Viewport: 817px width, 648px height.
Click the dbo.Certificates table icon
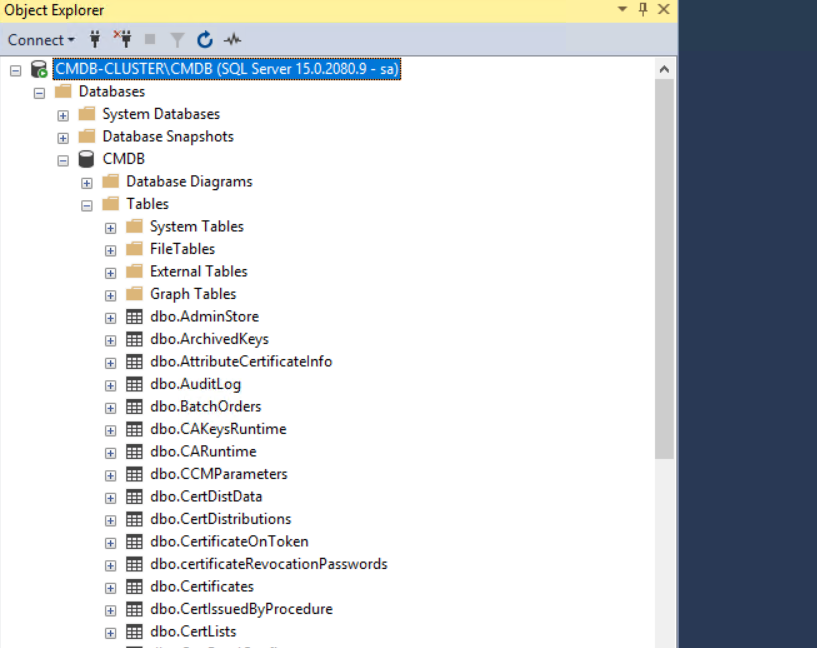click(x=134, y=587)
